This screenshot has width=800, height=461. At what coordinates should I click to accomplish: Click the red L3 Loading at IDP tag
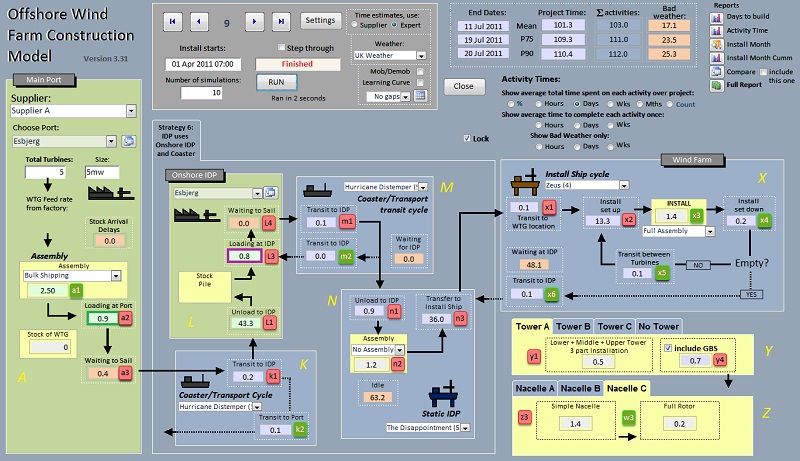[270, 256]
